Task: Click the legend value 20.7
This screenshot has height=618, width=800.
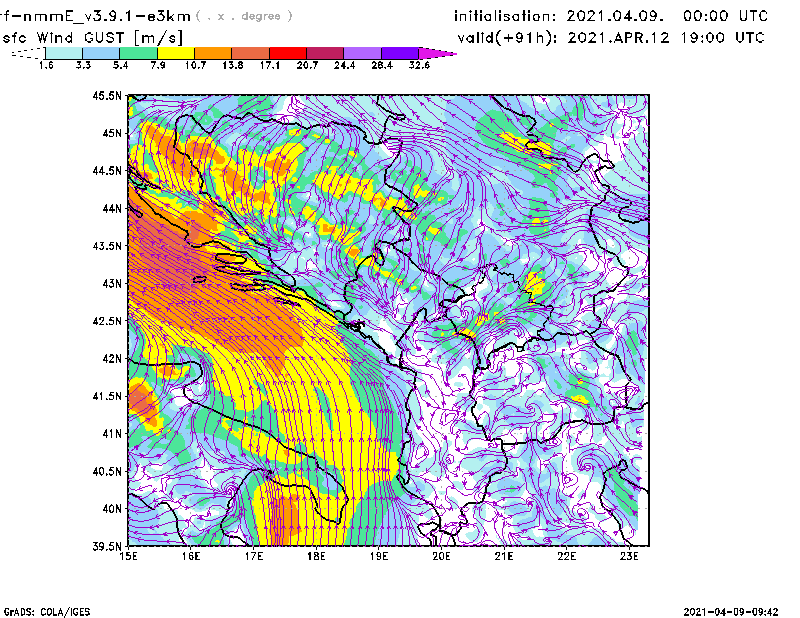Action: (307, 65)
